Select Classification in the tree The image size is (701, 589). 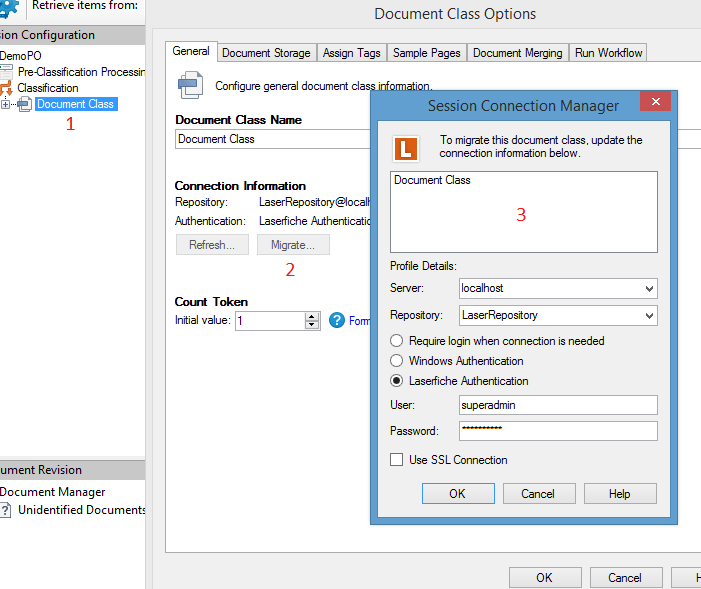coord(48,88)
